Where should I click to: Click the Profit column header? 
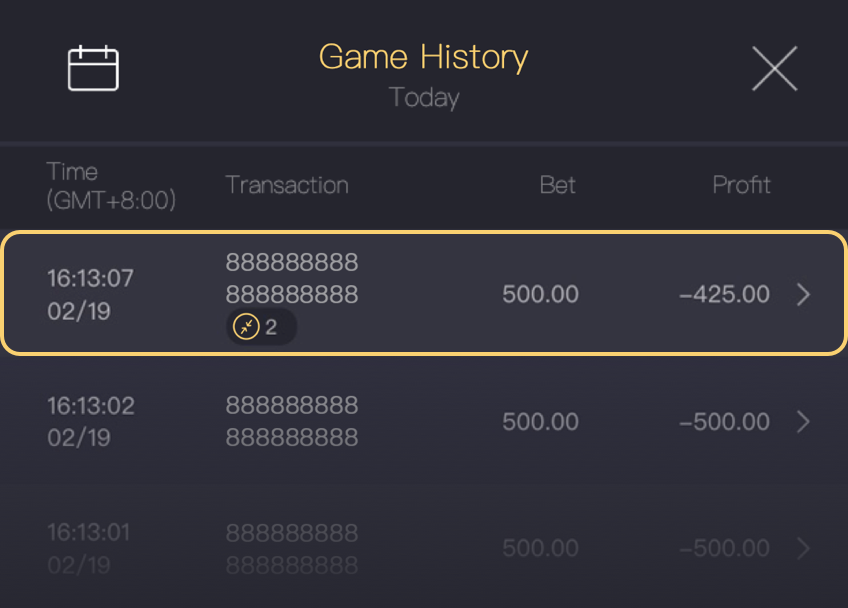point(741,185)
